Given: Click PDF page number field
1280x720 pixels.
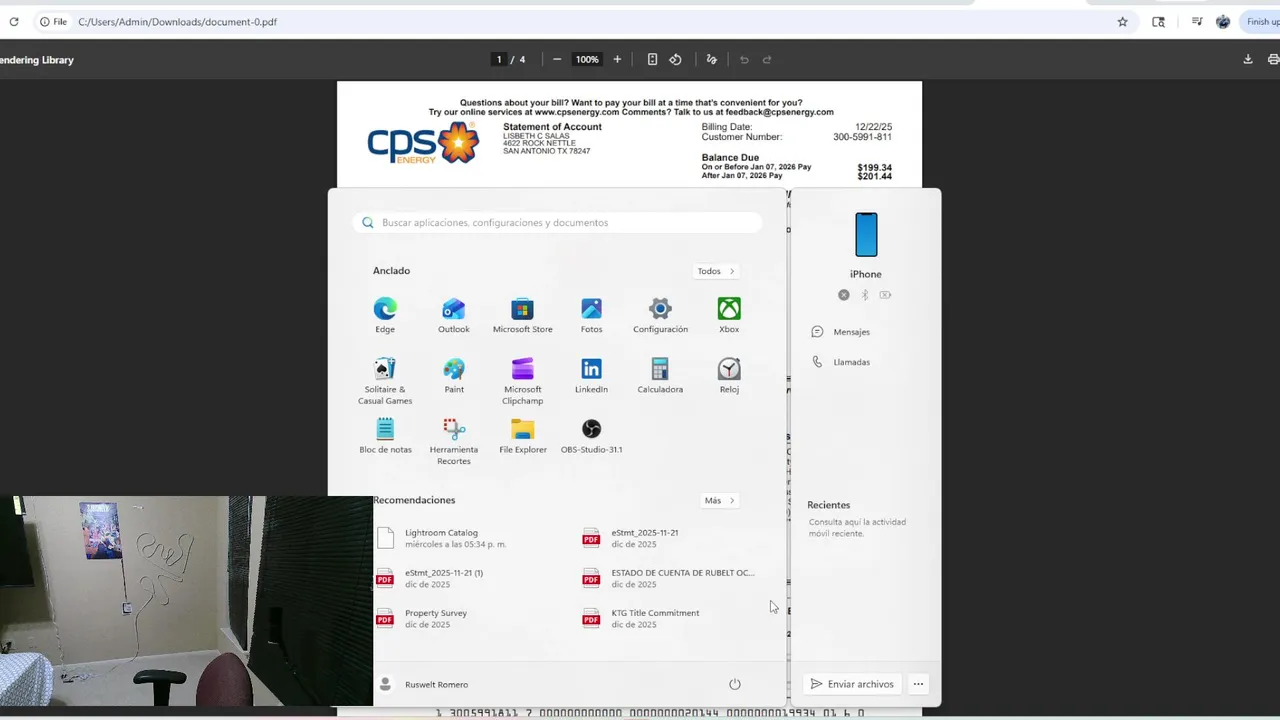Looking at the screenshot, I should point(499,59).
